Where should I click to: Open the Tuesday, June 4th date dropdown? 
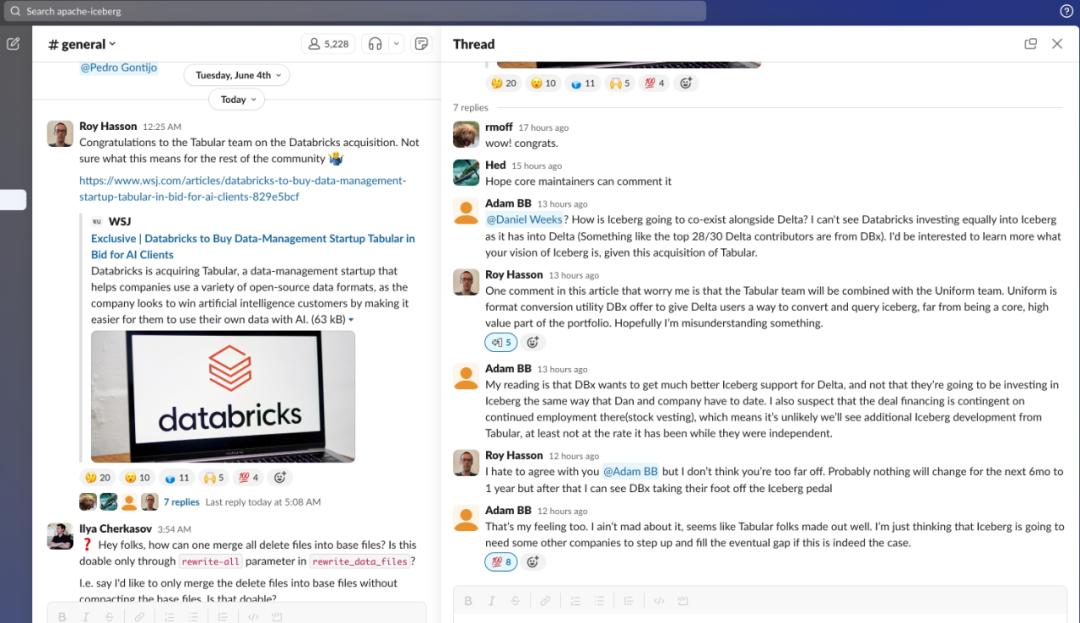237,75
